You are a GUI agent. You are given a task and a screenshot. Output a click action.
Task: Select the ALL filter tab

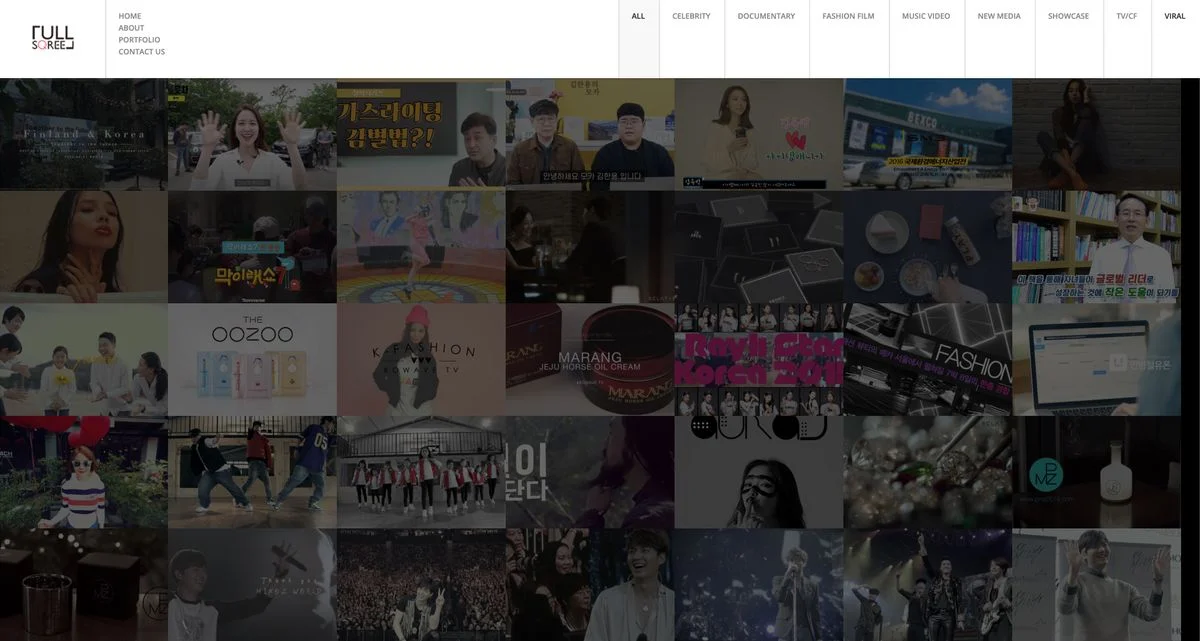point(638,16)
